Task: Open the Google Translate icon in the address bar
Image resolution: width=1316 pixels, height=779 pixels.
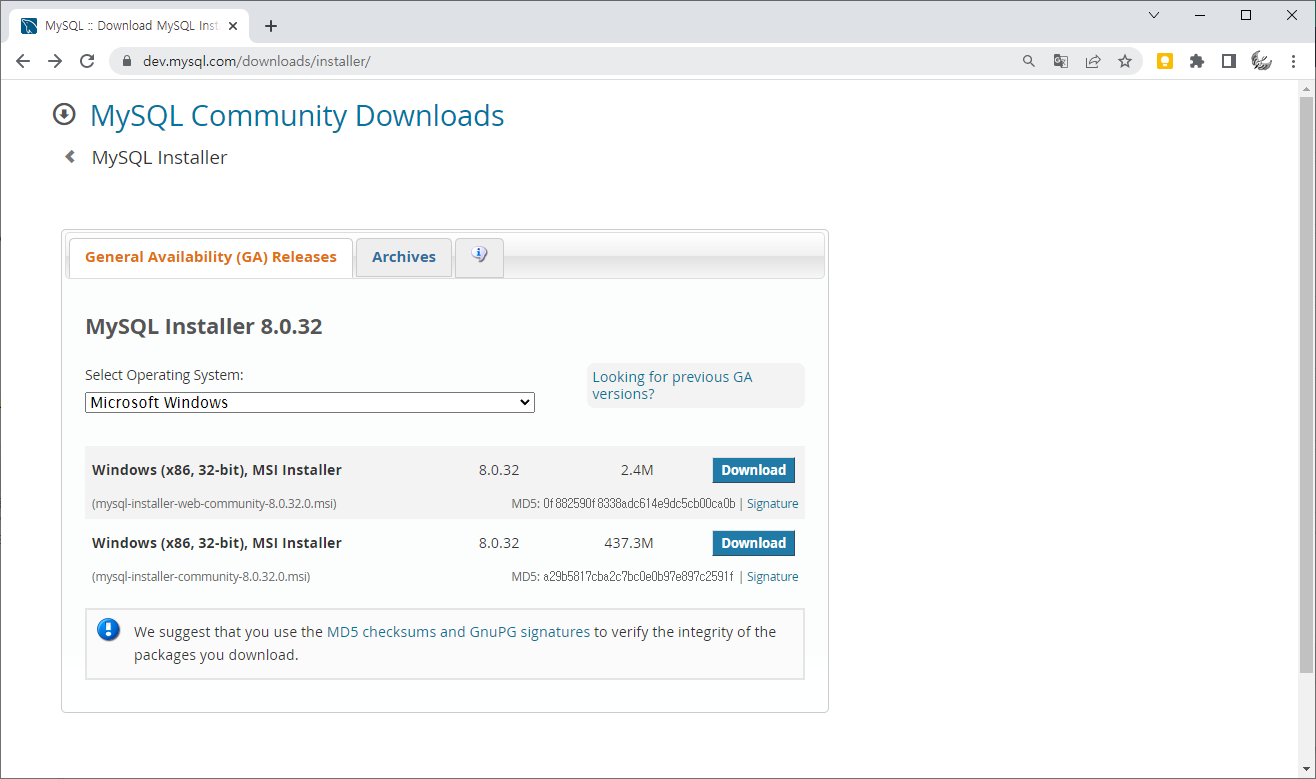Action: (x=1061, y=61)
